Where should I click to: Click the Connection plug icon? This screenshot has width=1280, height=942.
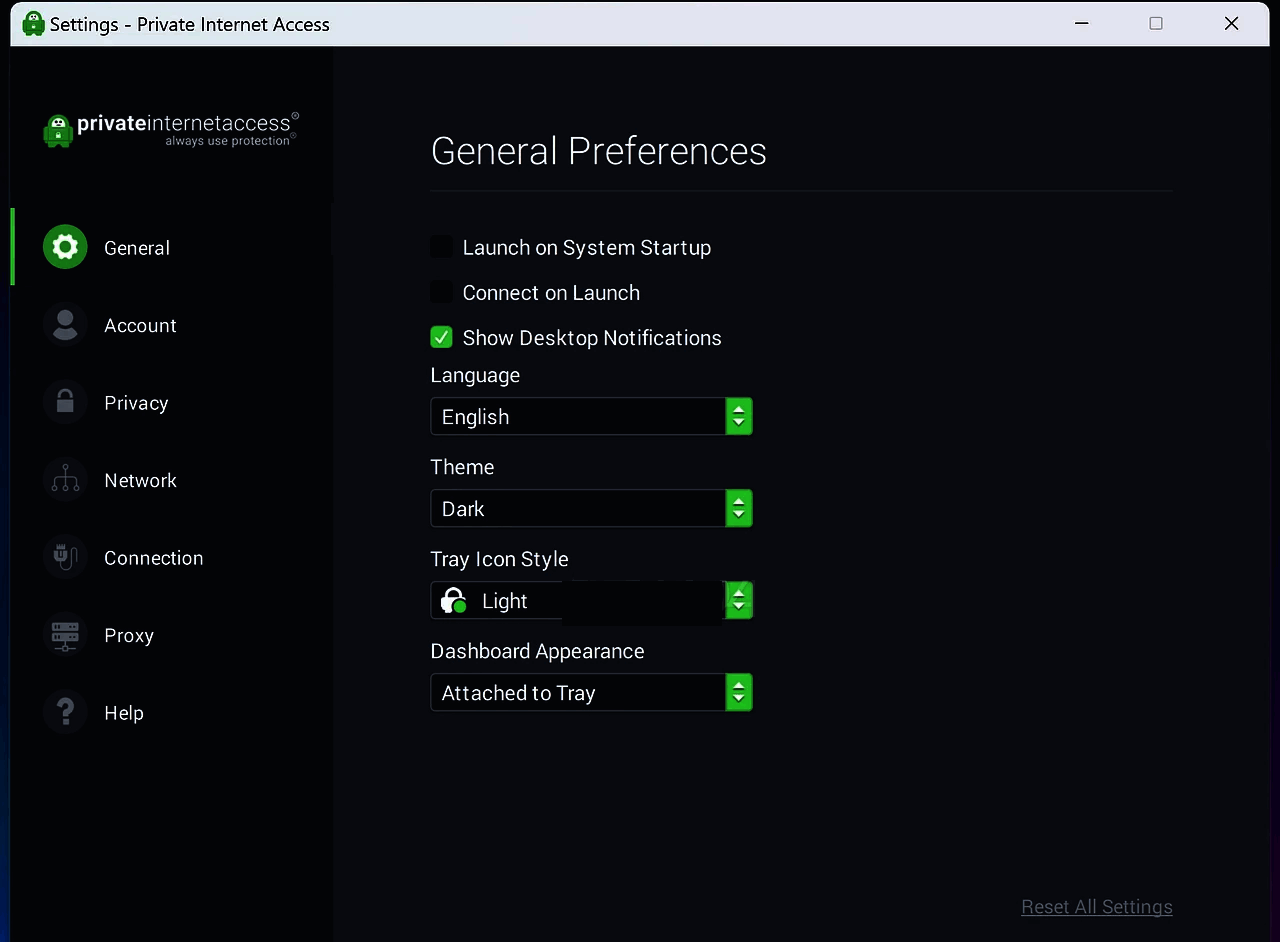[x=65, y=557]
